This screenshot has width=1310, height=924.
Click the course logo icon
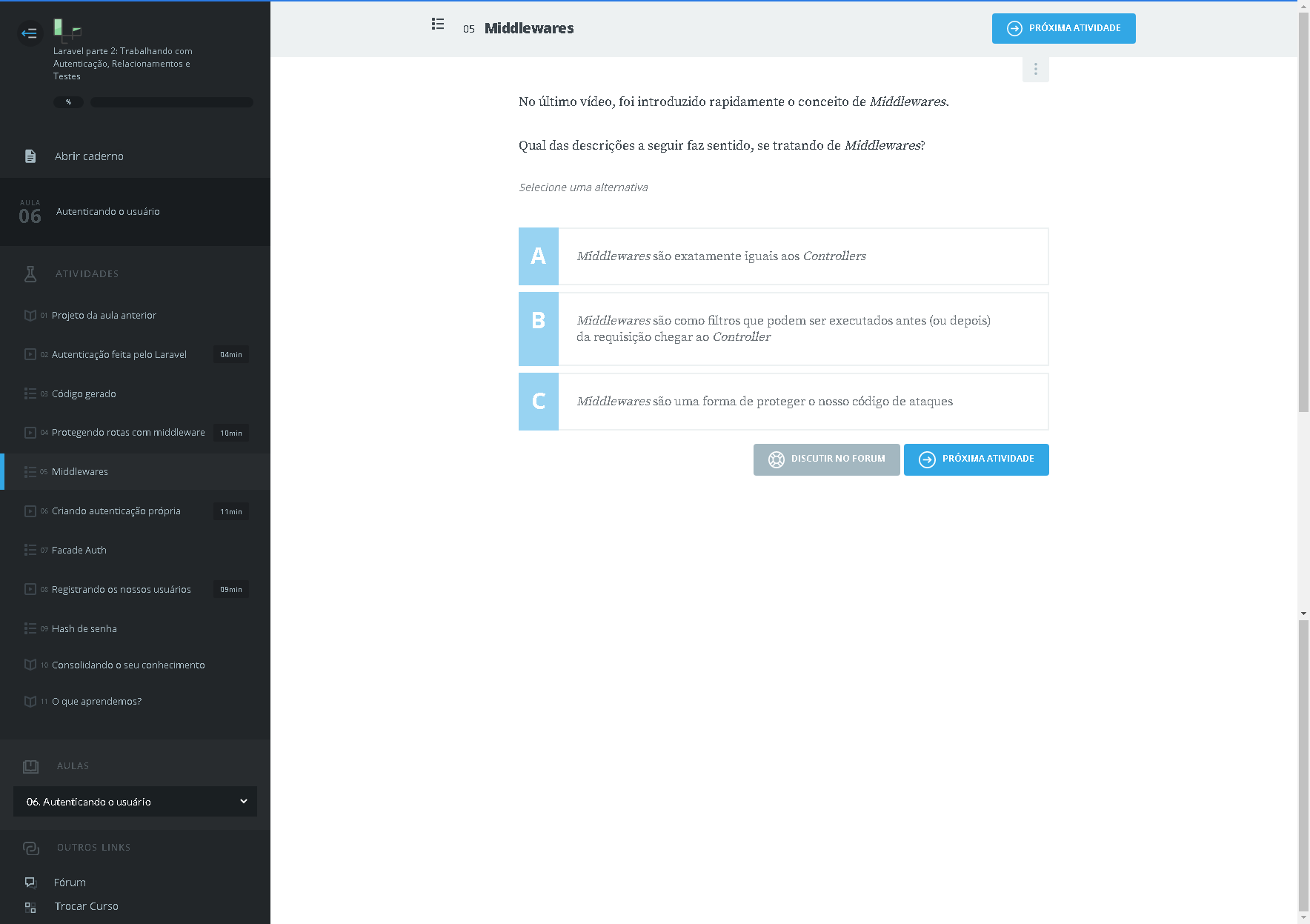[67, 30]
